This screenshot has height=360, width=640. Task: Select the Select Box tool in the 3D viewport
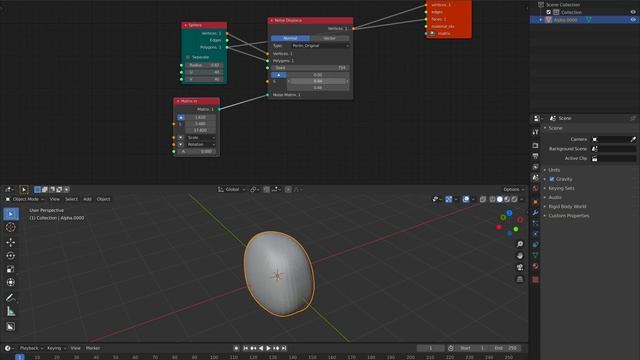pos(11,214)
